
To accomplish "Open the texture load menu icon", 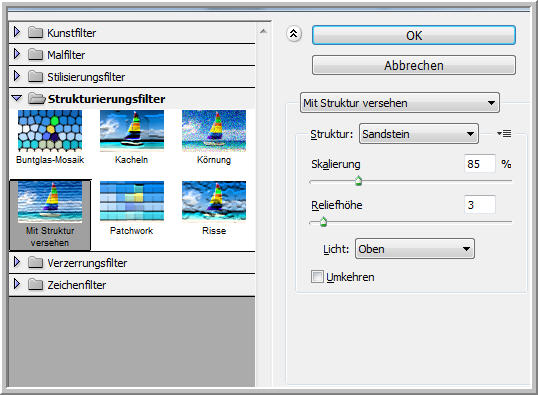I will click(504, 133).
